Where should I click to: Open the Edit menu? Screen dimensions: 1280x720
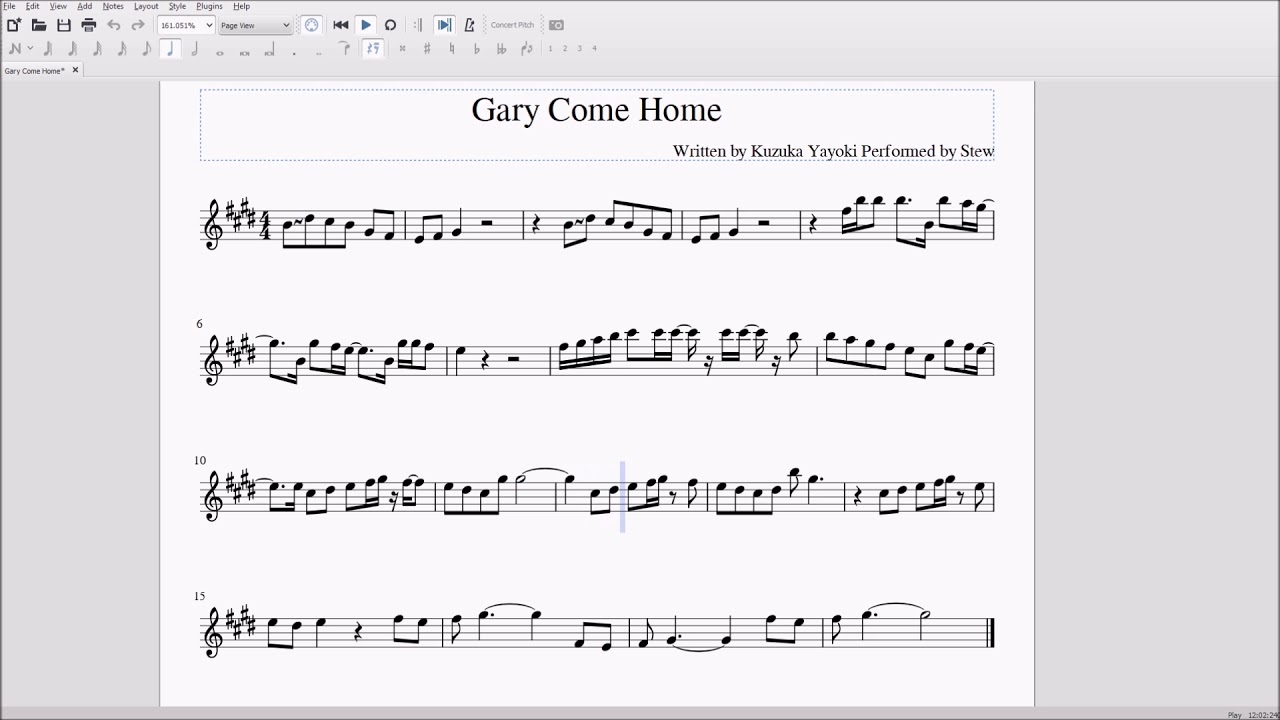[x=33, y=6]
